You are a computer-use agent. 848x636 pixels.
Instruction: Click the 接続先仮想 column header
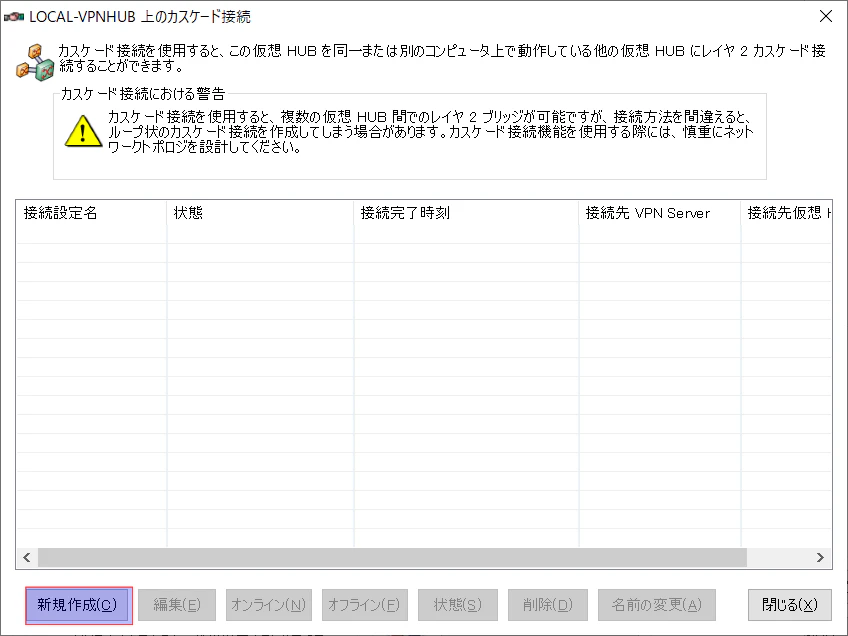click(x=786, y=213)
